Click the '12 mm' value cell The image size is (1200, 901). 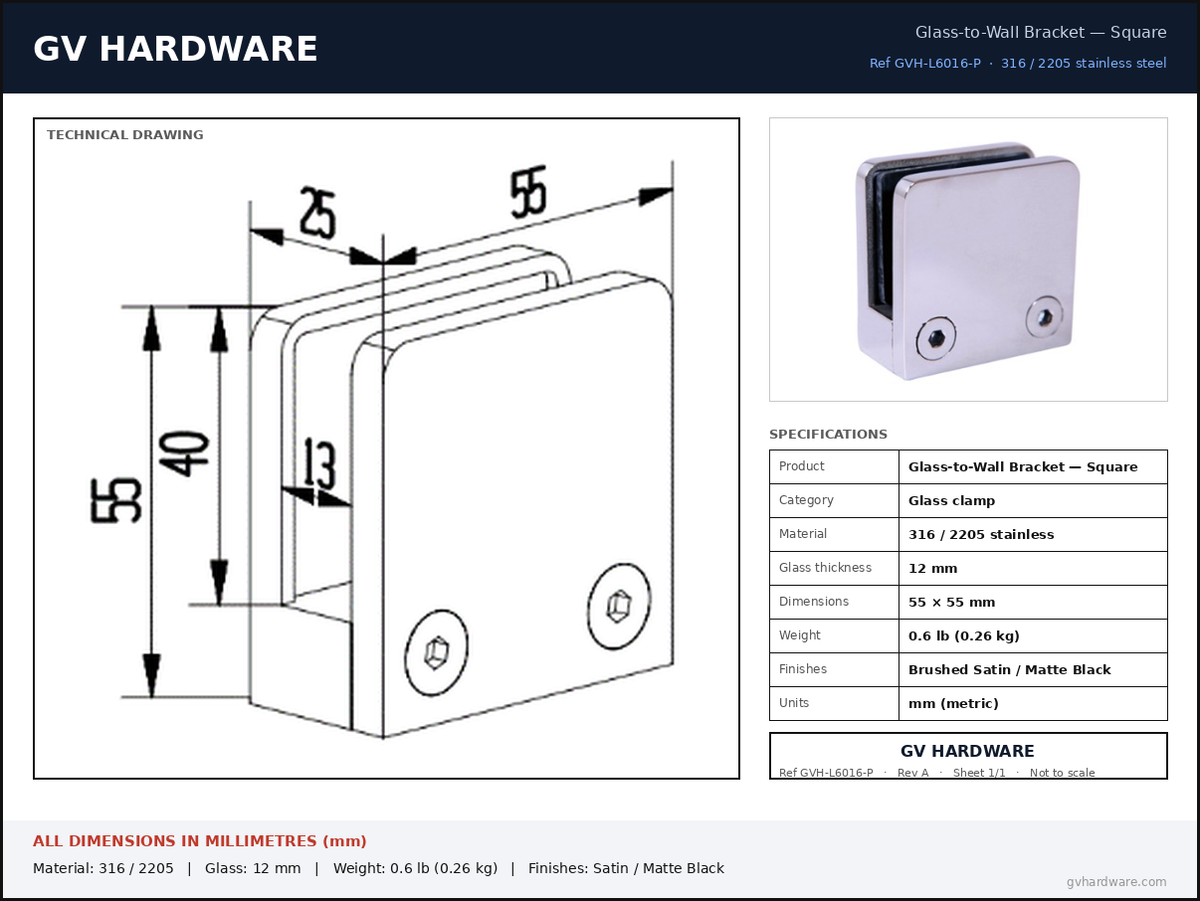pos(1033,568)
